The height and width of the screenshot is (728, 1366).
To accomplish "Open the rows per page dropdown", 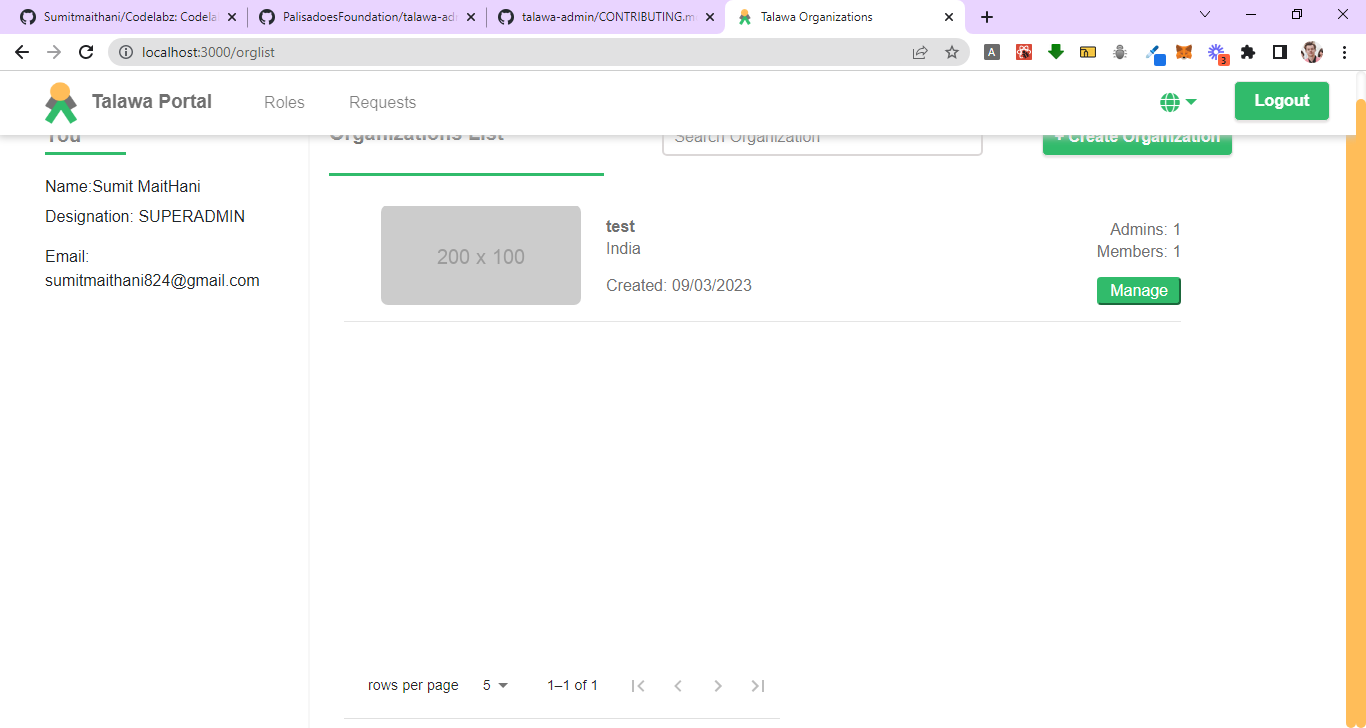I will (494, 685).
